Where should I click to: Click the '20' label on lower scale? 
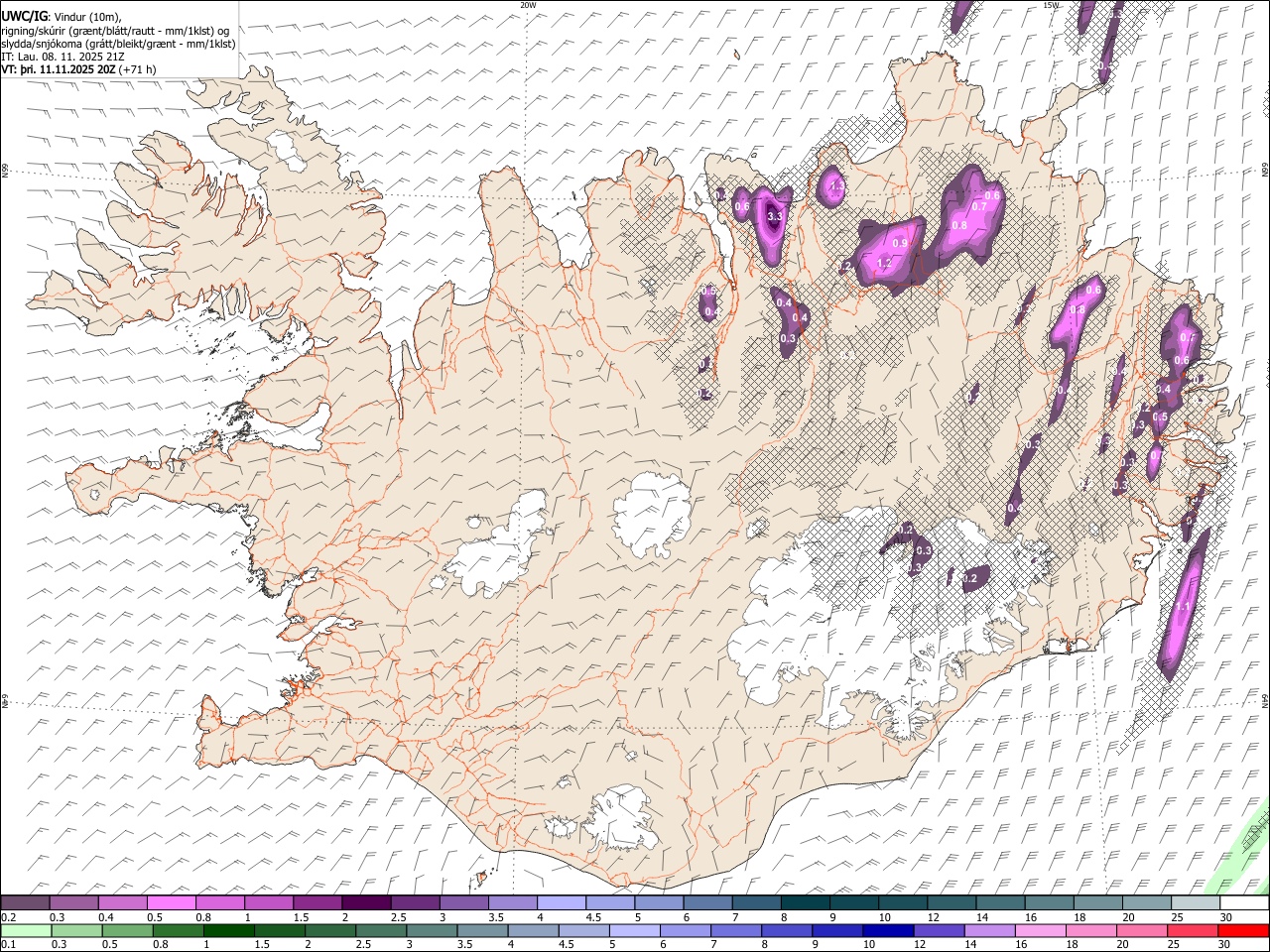click(x=1122, y=944)
